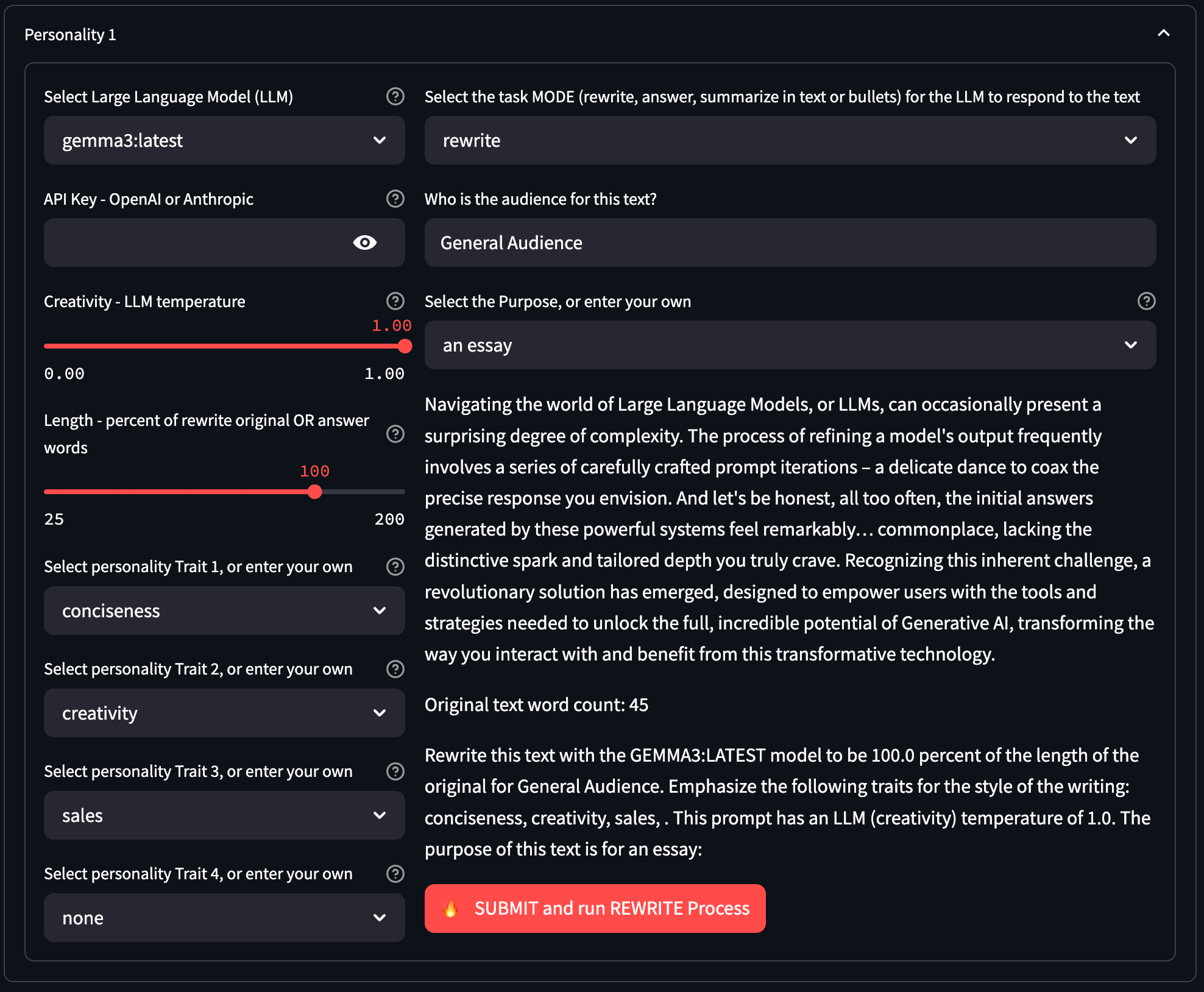
Task: Open the sales Trait 3 dropdown
Action: (224, 815)
